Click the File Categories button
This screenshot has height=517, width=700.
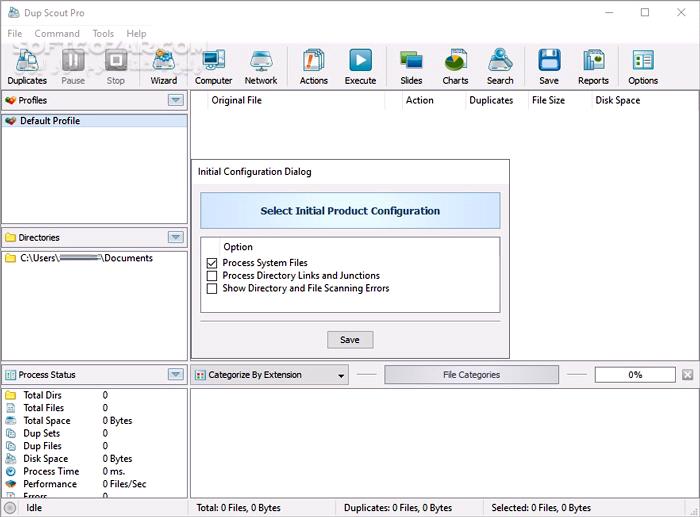coord(471,375)
